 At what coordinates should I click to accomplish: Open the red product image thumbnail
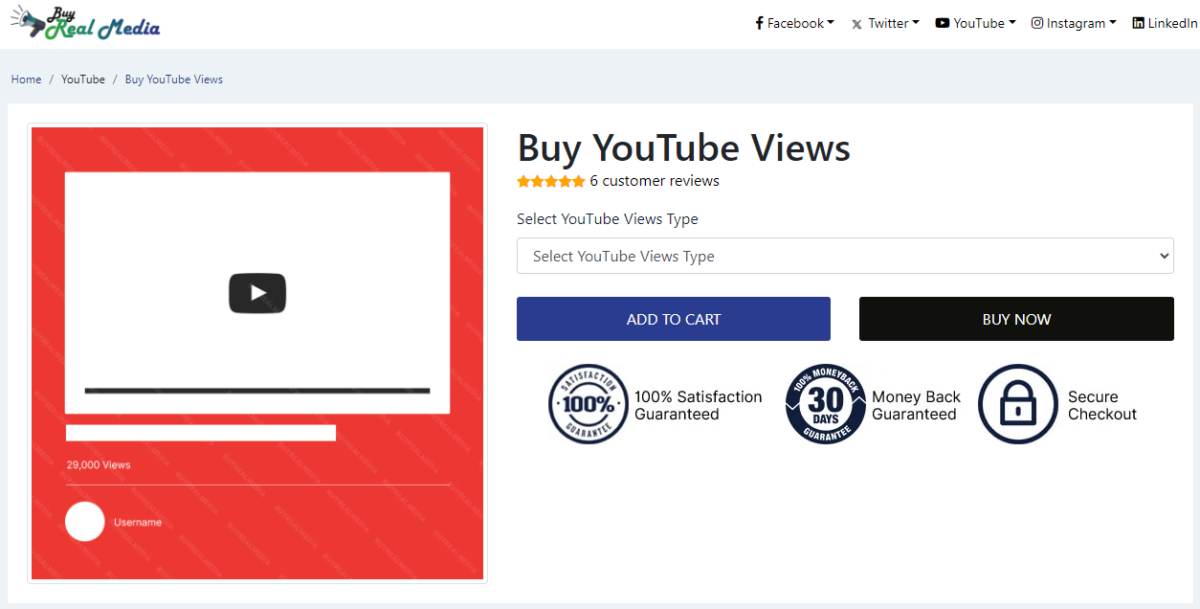pos(257,353)
